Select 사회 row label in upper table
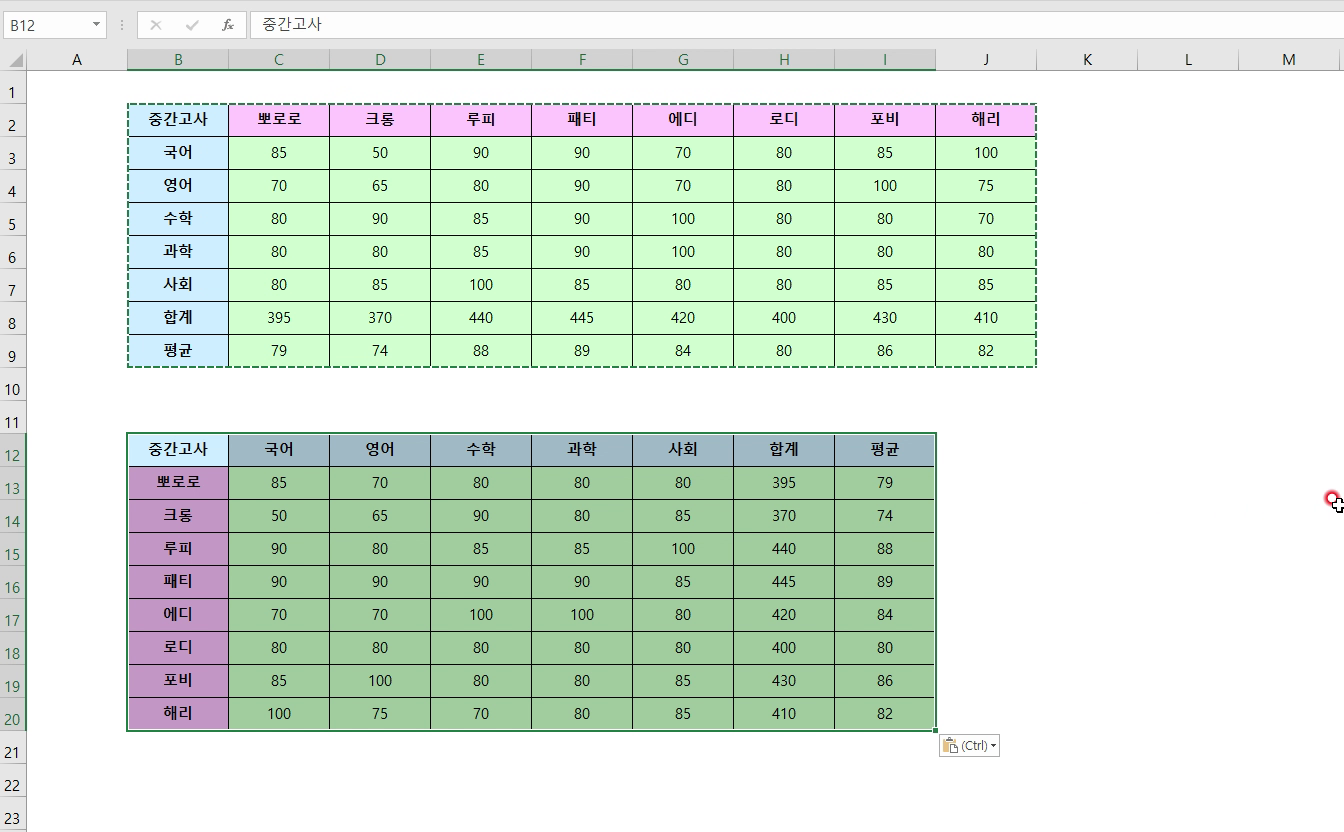 [178, 285]
